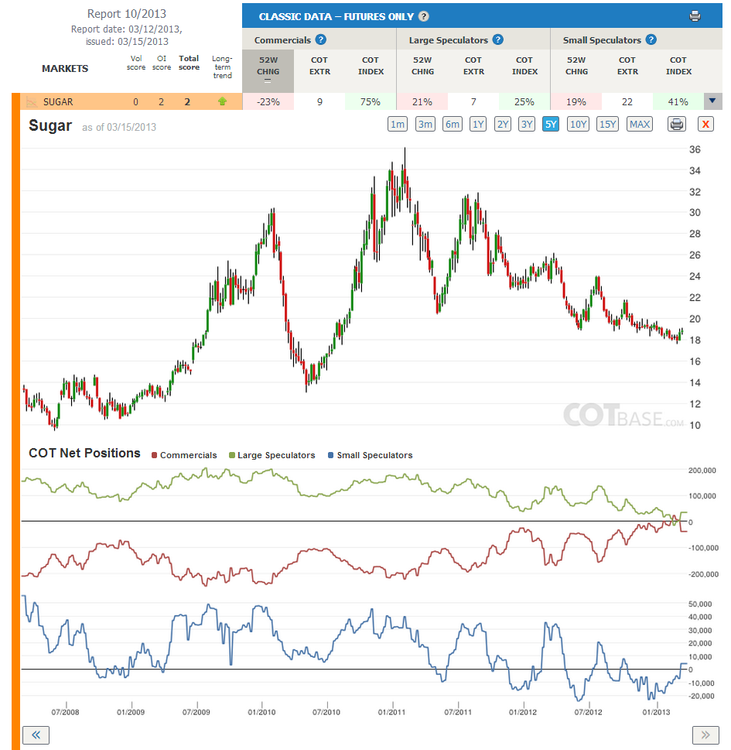Sort by Large Speculators 52W CHNG column
The width and height of the screenshot is (731, 750).
pos(422,66)
